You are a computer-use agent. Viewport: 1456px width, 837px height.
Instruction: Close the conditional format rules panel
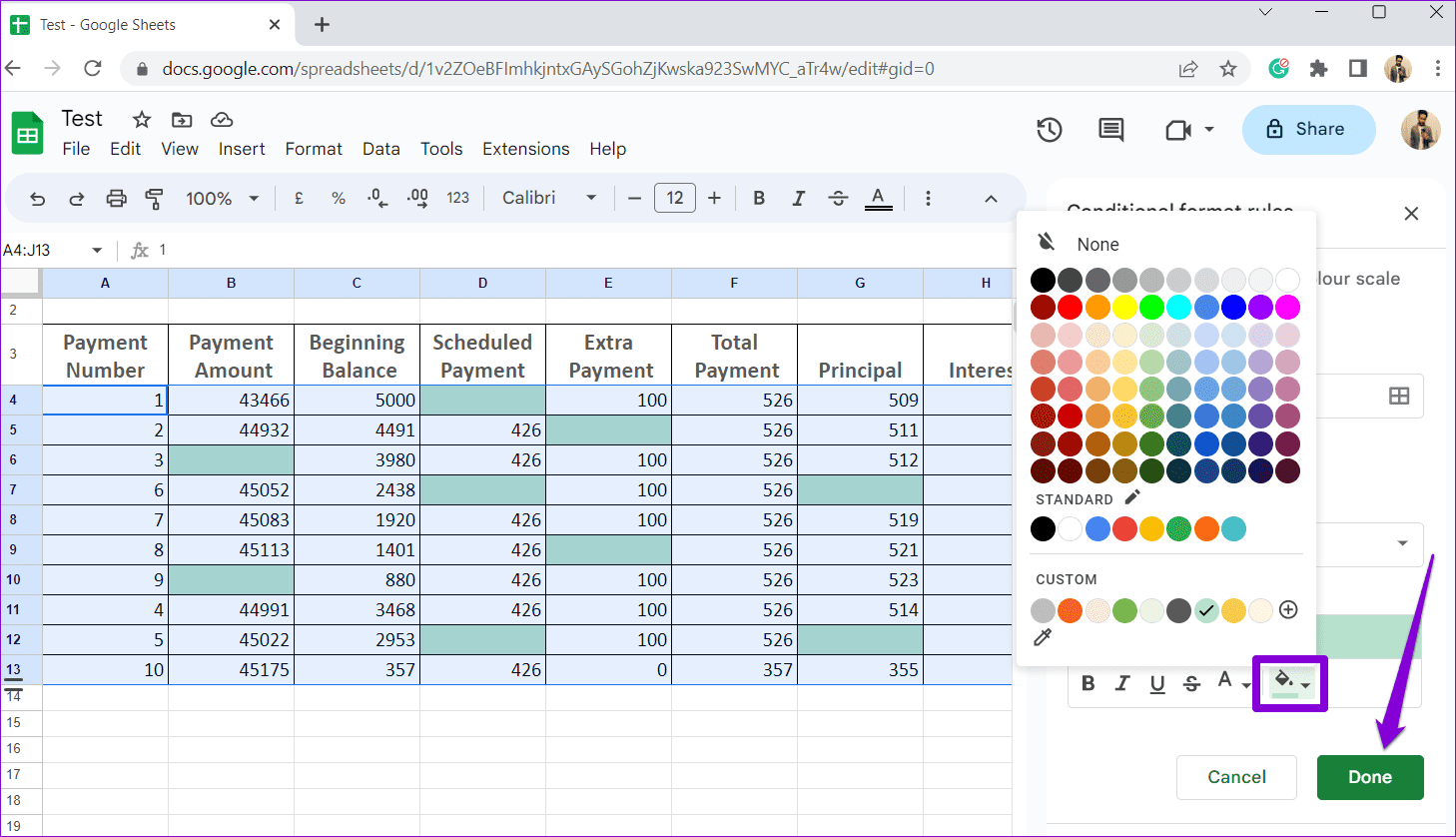(x=1411, y=214)
